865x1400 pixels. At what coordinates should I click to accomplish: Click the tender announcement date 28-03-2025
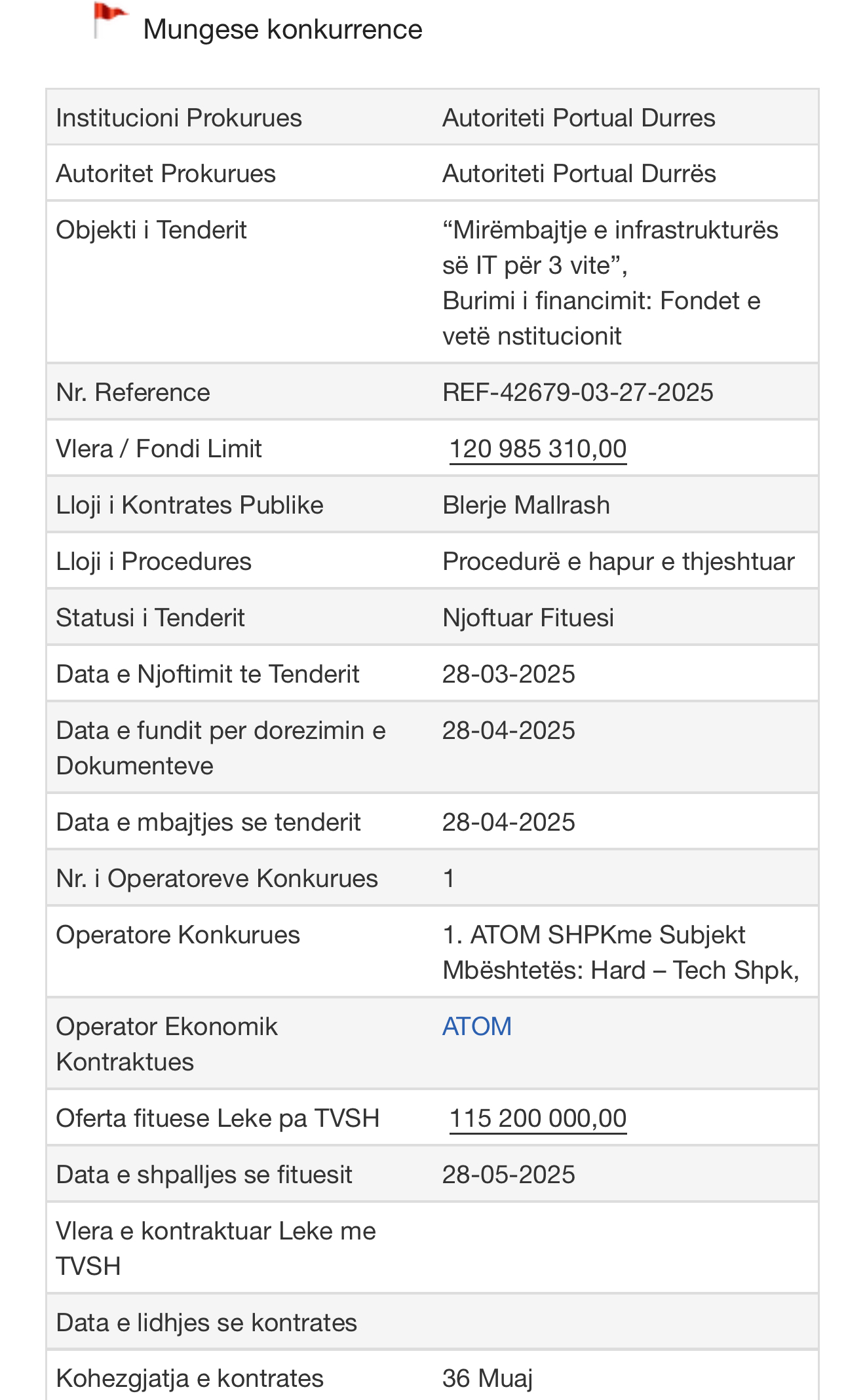click(509, 674)
